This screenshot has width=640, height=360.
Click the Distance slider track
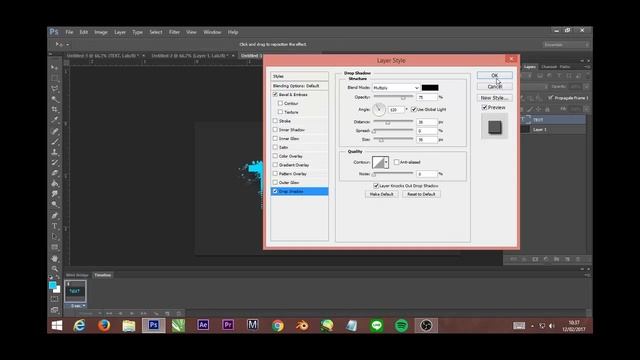393,122
